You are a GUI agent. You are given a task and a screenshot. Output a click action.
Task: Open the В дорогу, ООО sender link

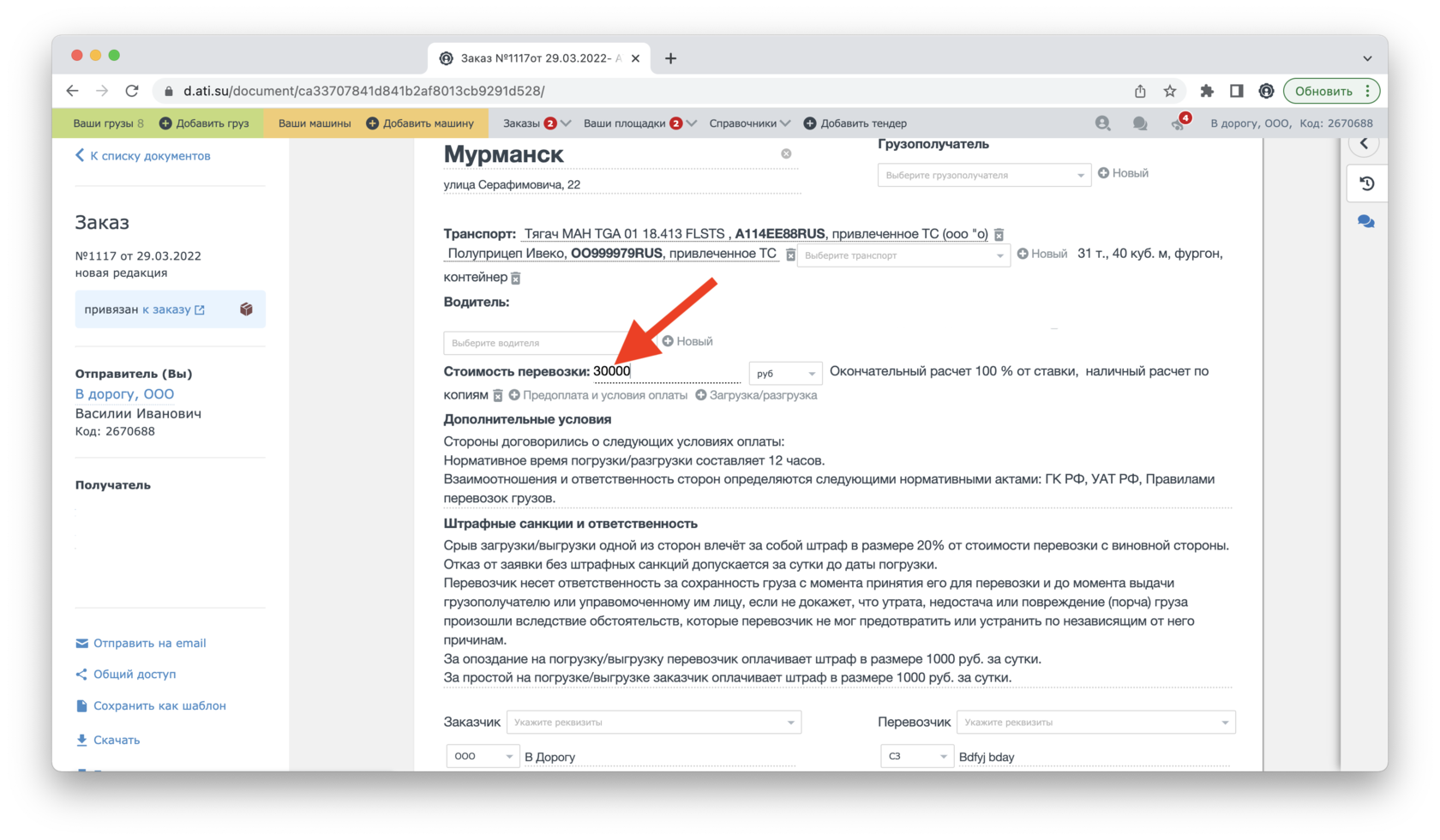(x=124, y=394)
